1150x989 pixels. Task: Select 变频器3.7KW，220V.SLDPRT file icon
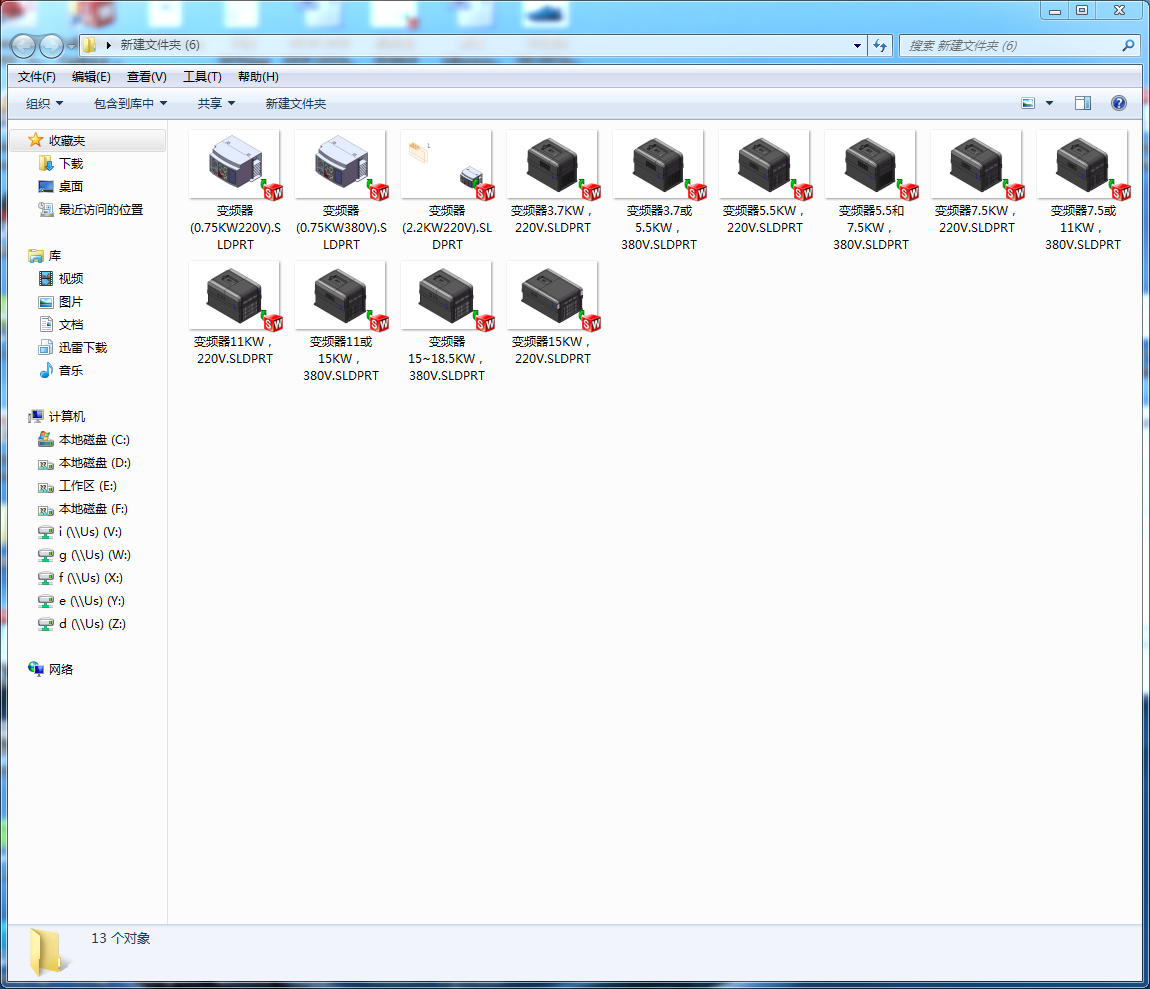[x=553, y=164]
